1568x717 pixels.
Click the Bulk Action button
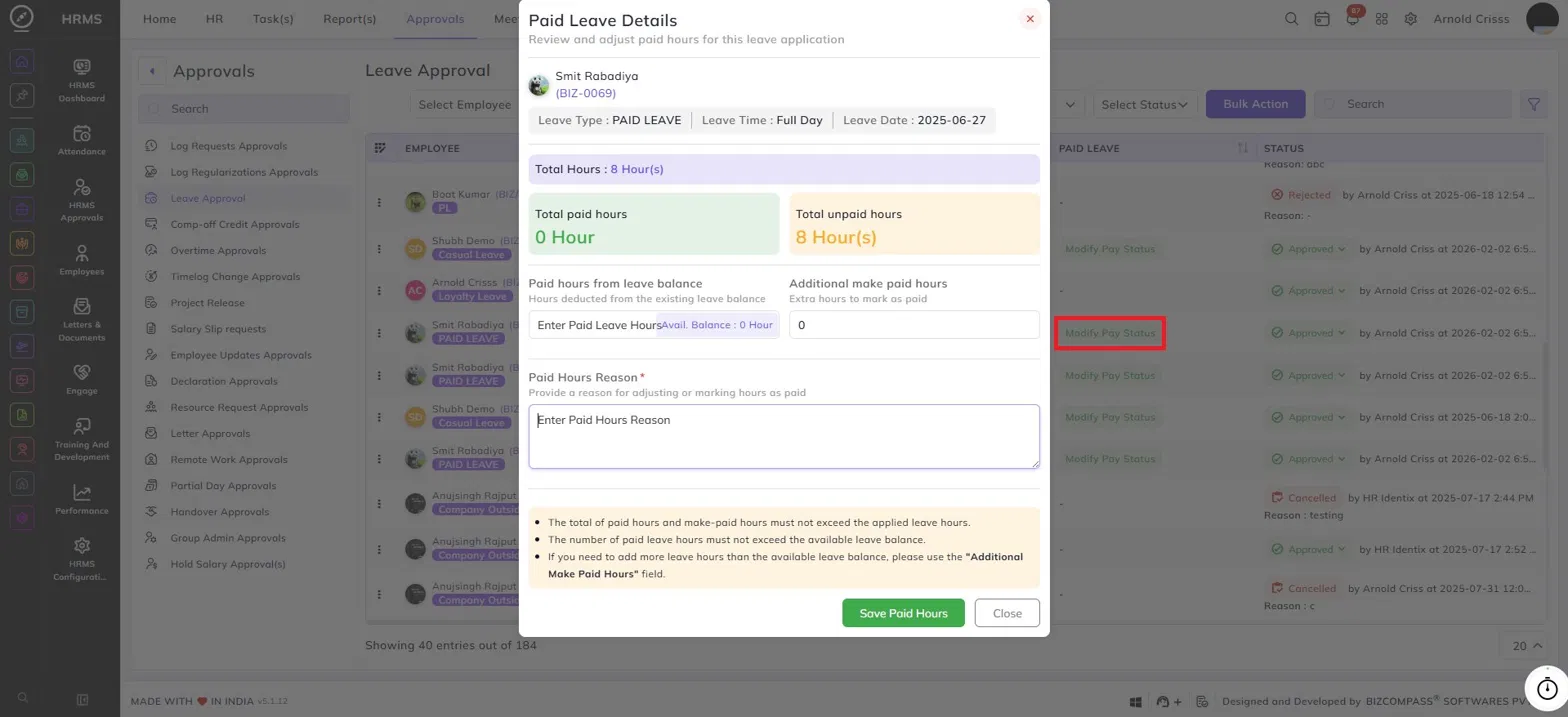[x=1256, y=104]
